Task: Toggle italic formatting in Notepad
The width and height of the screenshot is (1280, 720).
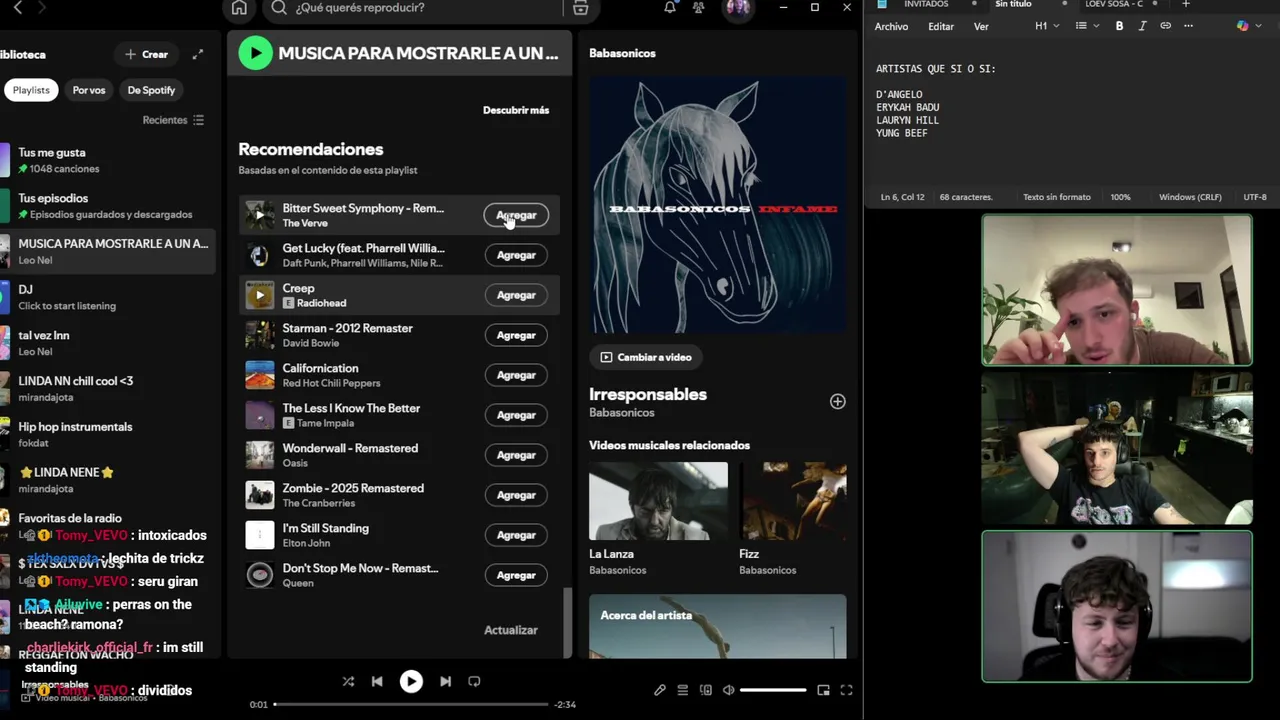Action: point(1142,26)
